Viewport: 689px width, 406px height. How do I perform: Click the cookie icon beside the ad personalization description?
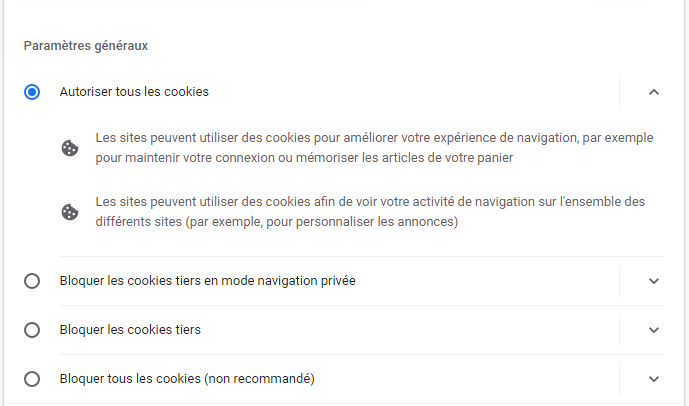[69, 212]
